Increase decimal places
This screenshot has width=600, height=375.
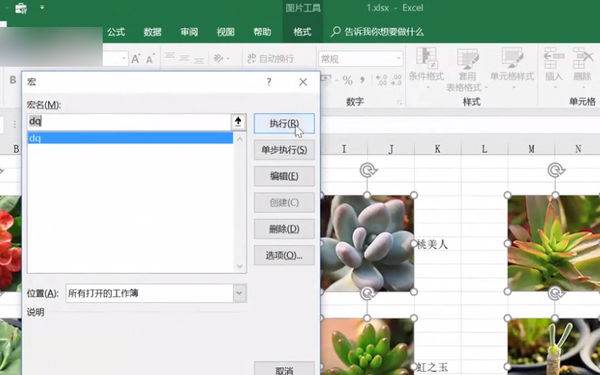click(382, 80)
